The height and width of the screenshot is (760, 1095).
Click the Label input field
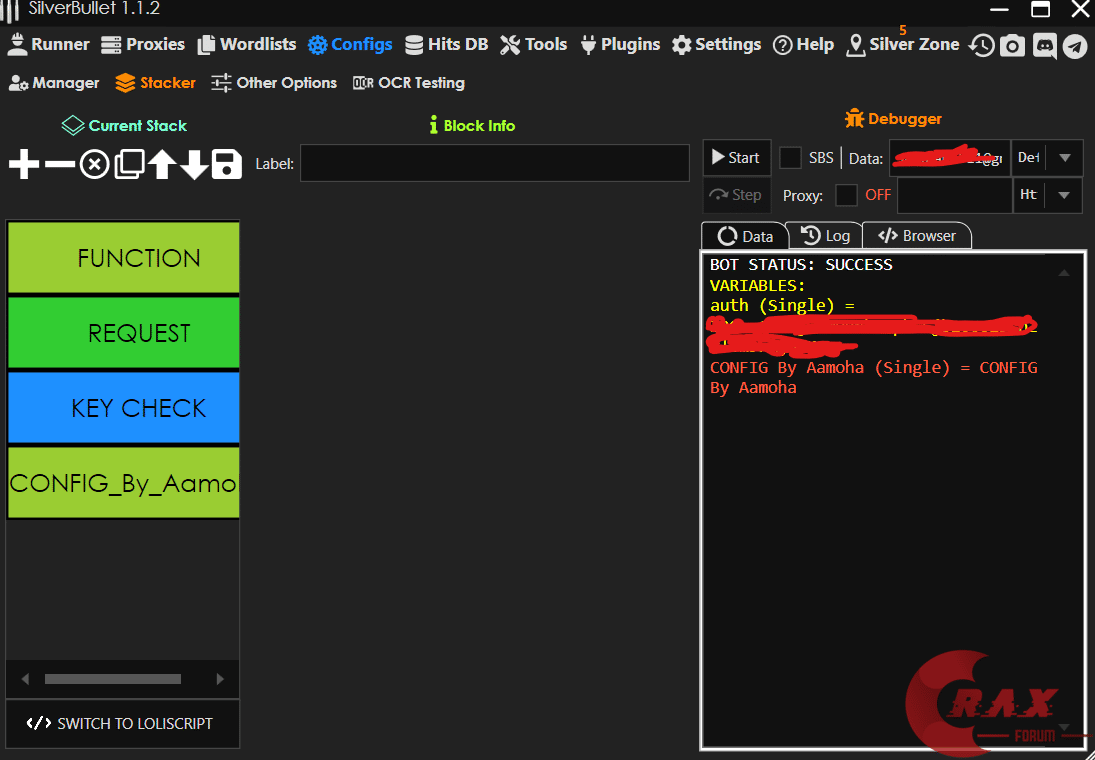pos(494,163)
